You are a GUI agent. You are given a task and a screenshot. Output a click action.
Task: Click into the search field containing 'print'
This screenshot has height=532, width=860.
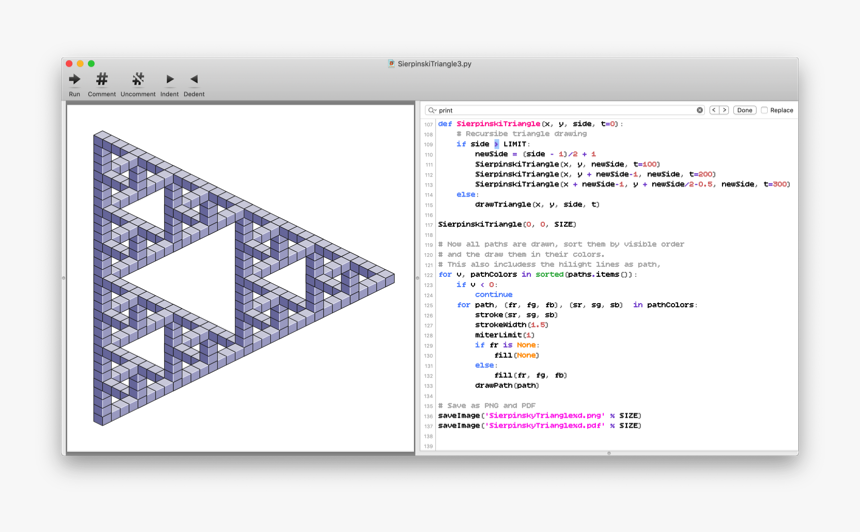coord(560,110)
